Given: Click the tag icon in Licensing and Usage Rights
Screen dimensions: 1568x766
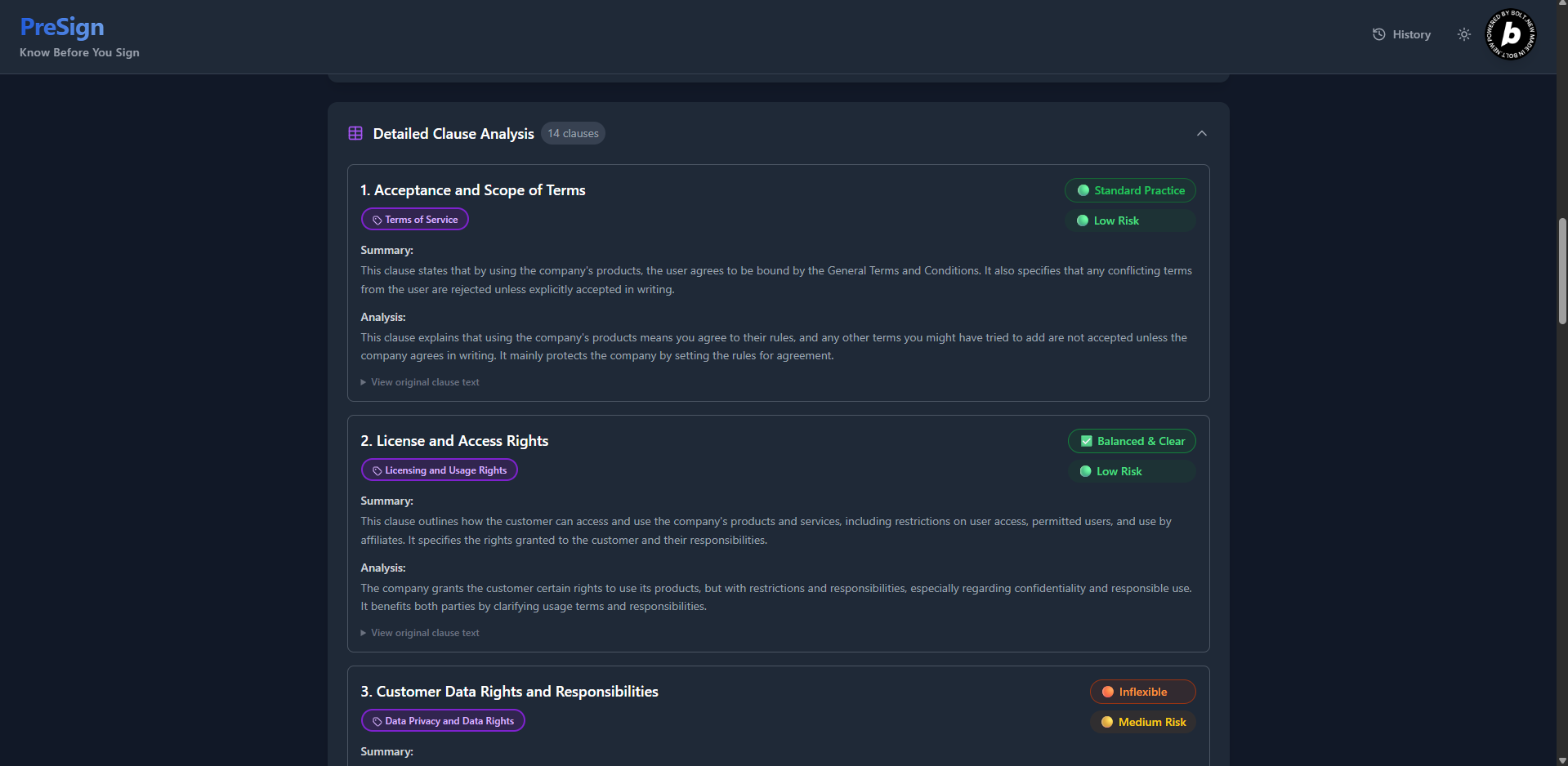Looking at the screenshot, I should click(x=377, y=470).
